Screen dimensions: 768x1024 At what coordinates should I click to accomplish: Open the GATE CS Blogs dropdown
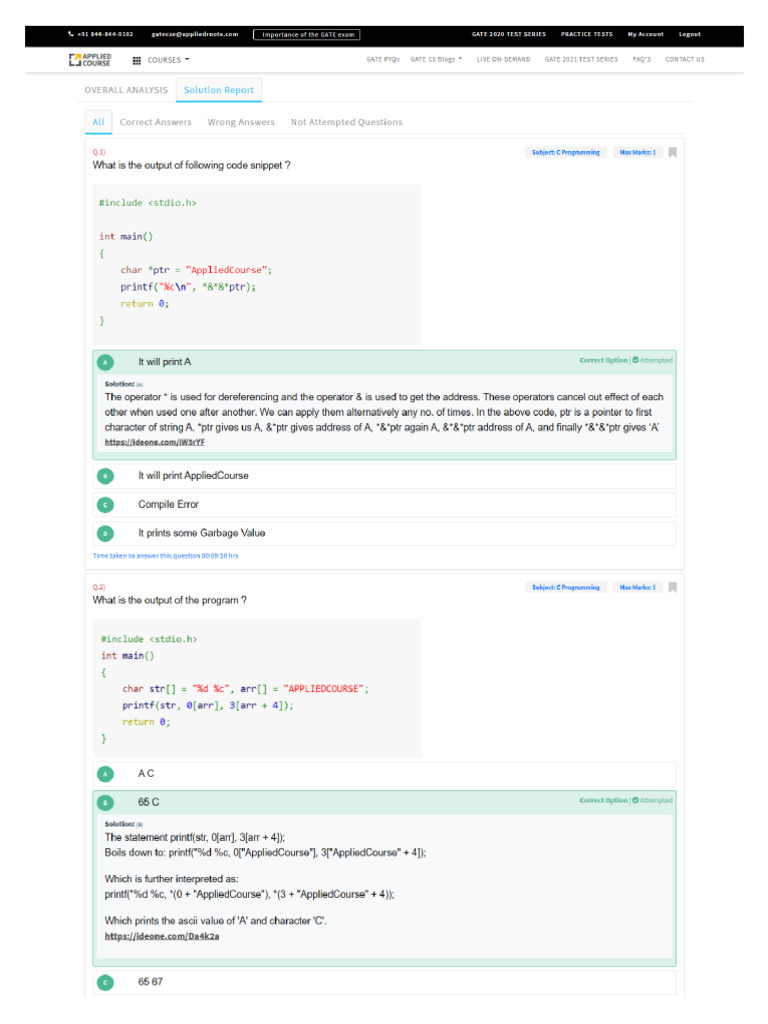point(436,59)
